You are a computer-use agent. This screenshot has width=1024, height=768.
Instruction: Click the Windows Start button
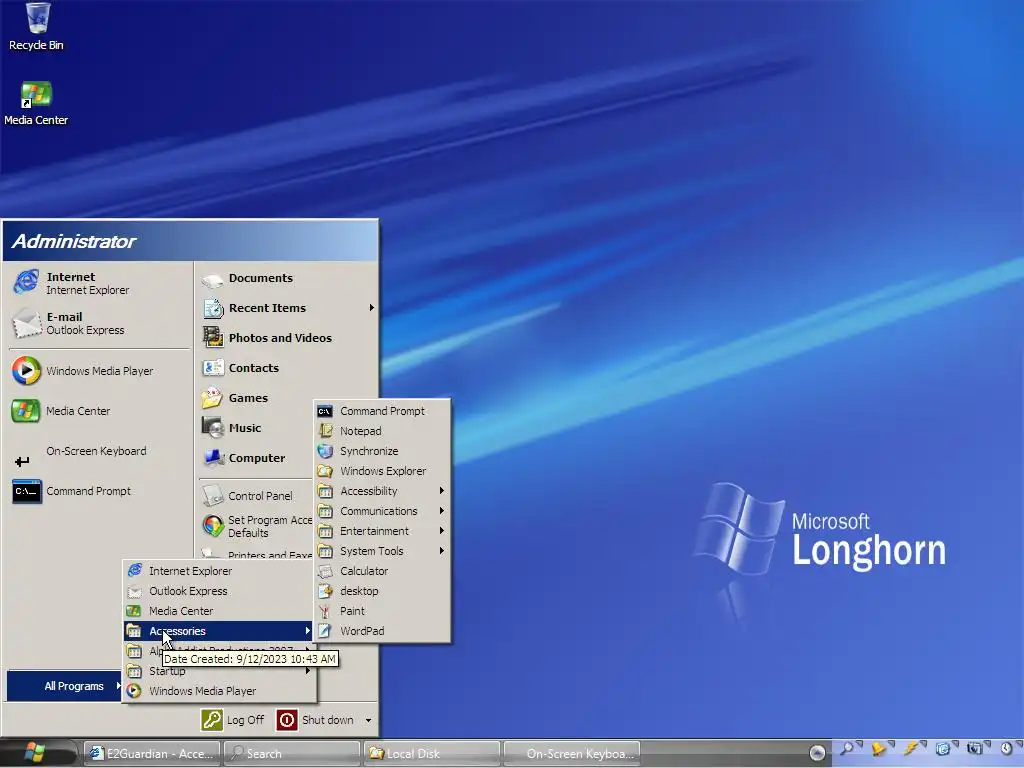pos(36,753)
